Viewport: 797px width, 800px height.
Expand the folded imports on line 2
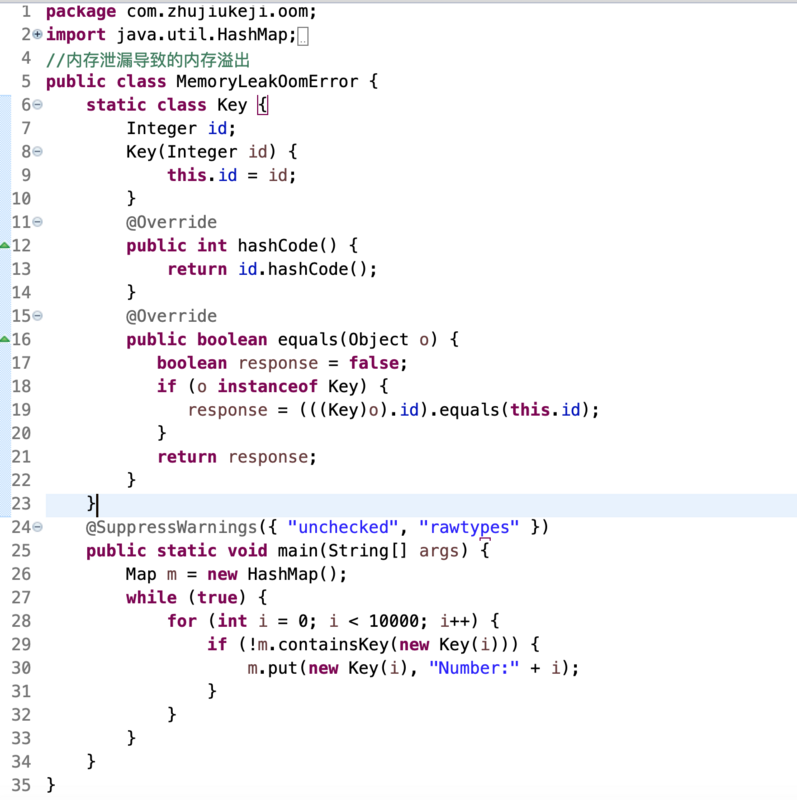click(x=37, y=35)
